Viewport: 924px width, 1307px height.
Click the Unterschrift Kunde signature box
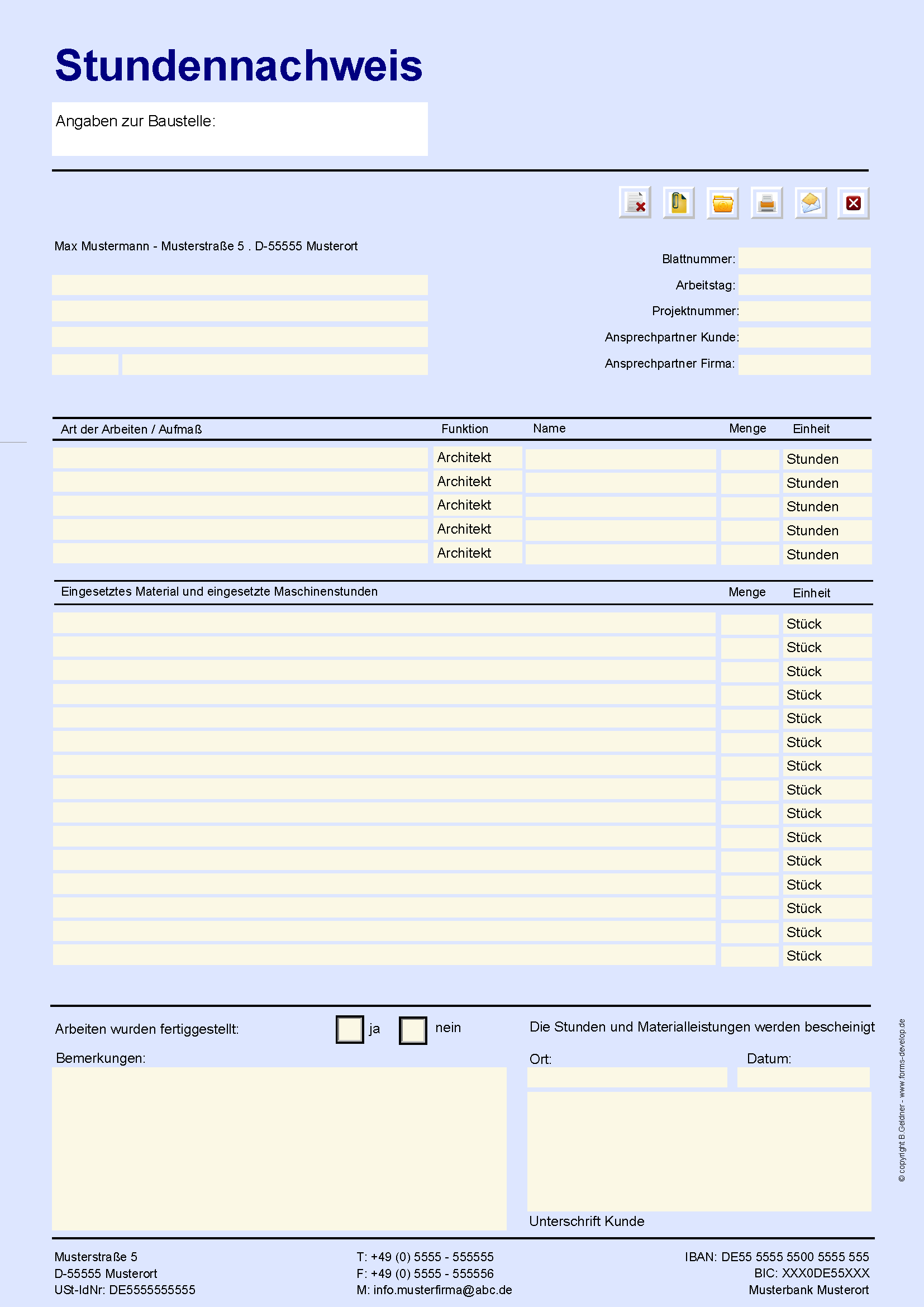699,1151
